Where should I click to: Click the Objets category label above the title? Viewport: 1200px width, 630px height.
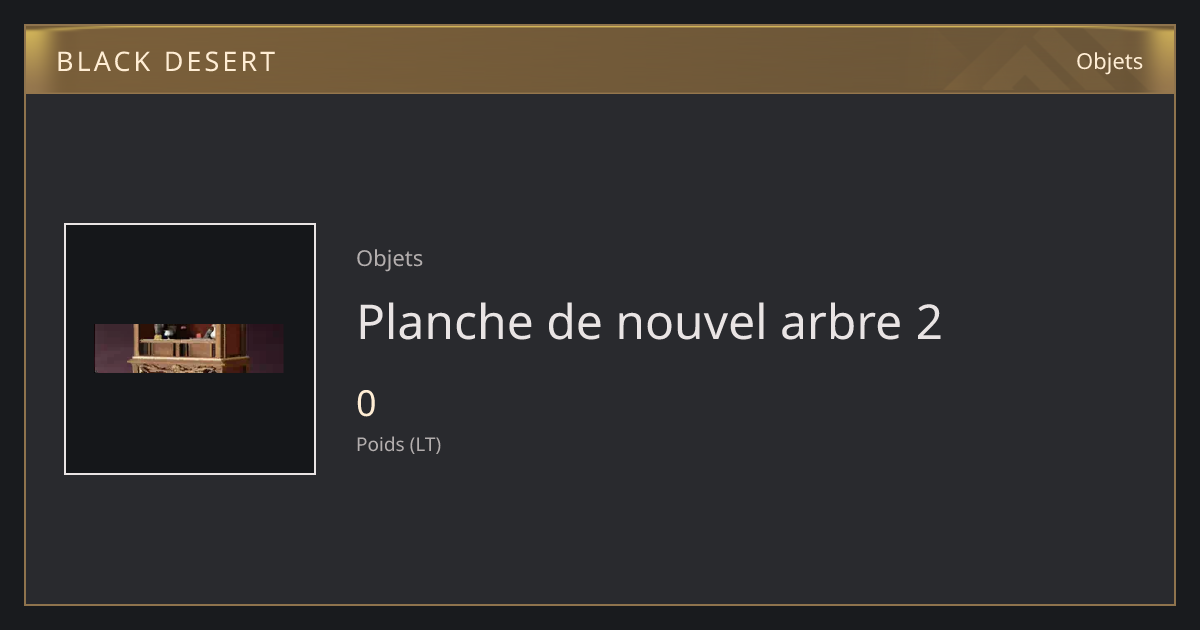390,259
